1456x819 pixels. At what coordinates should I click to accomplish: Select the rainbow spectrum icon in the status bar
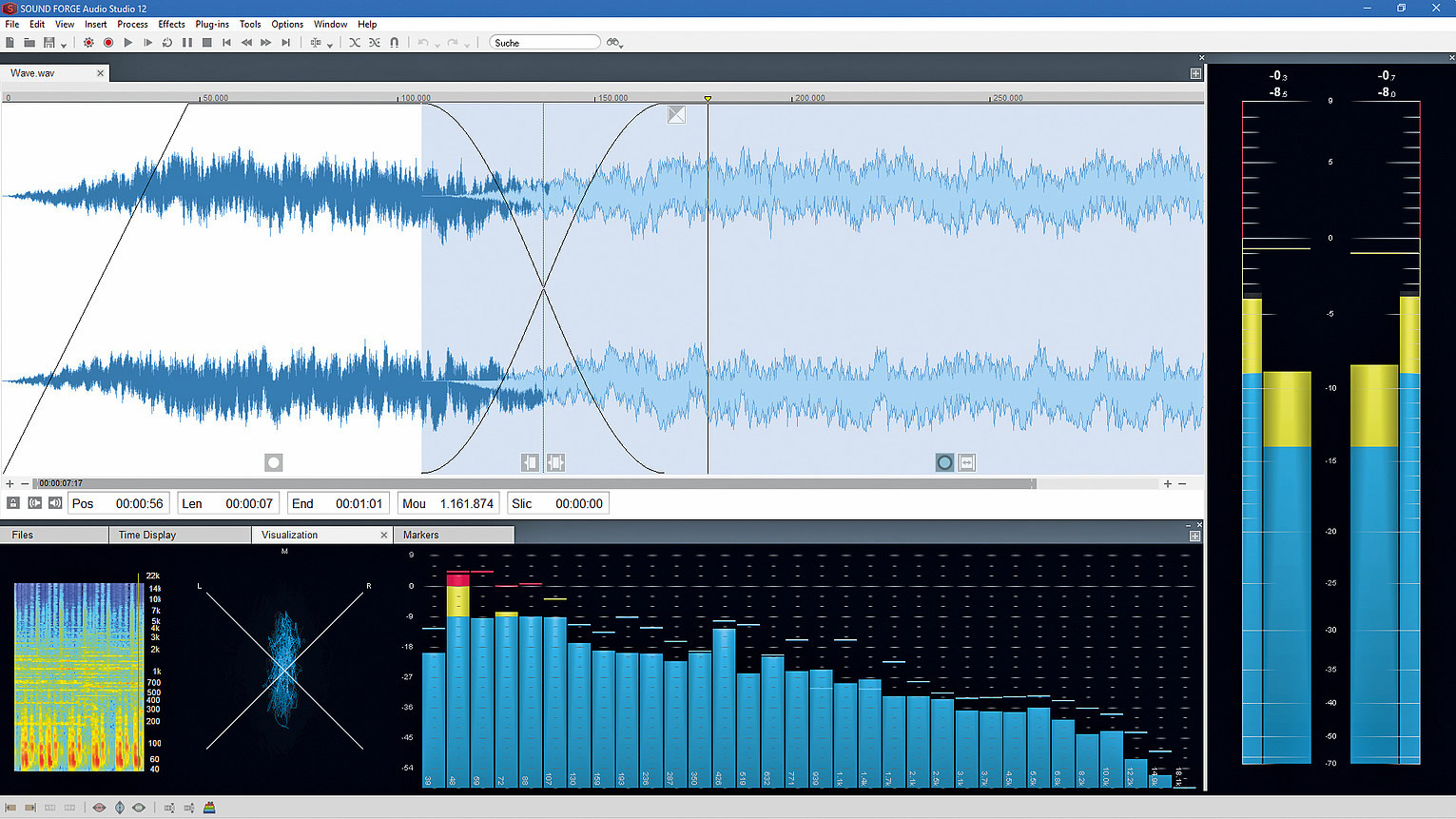click(x=209, y=807)
